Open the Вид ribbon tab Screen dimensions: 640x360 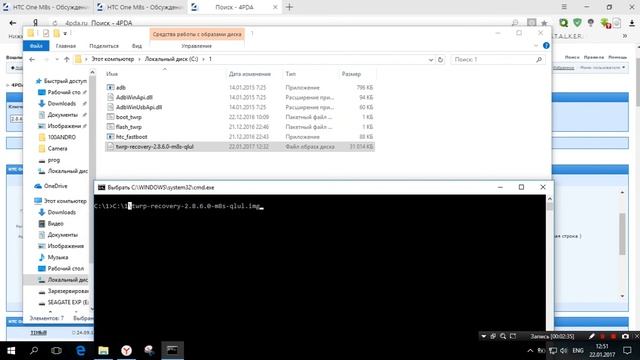pyautogui.click(x=137, y=46)
